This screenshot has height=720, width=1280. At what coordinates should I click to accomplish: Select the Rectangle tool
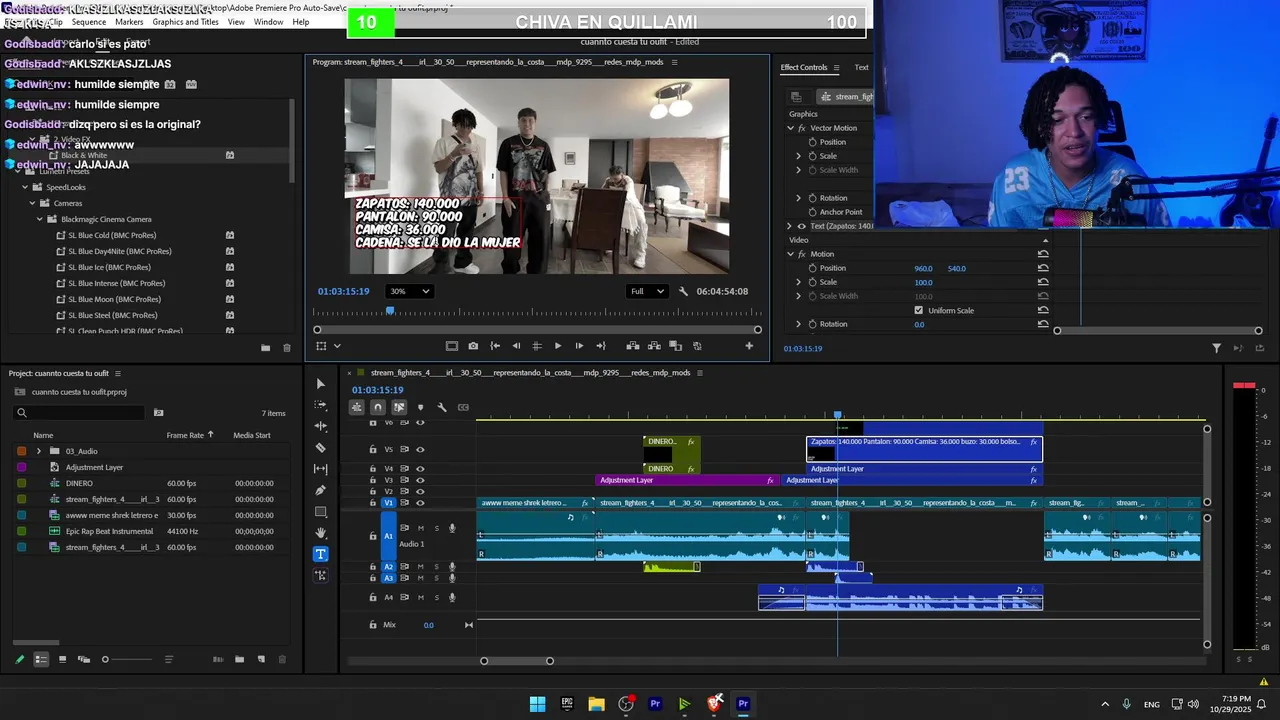point(320,512)
